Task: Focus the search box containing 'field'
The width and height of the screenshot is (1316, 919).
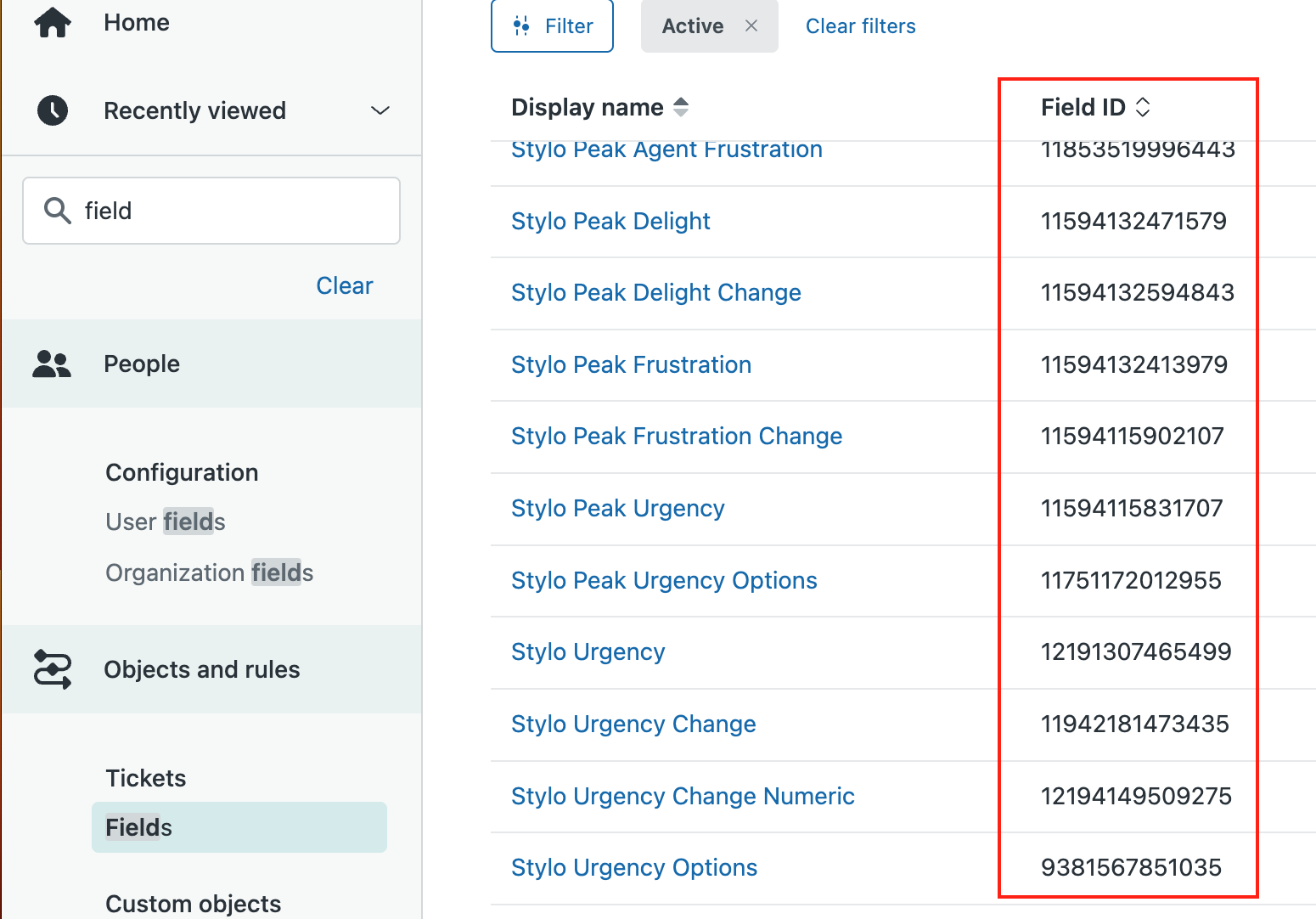Action: pyautogui.click(x=211, y=211)
